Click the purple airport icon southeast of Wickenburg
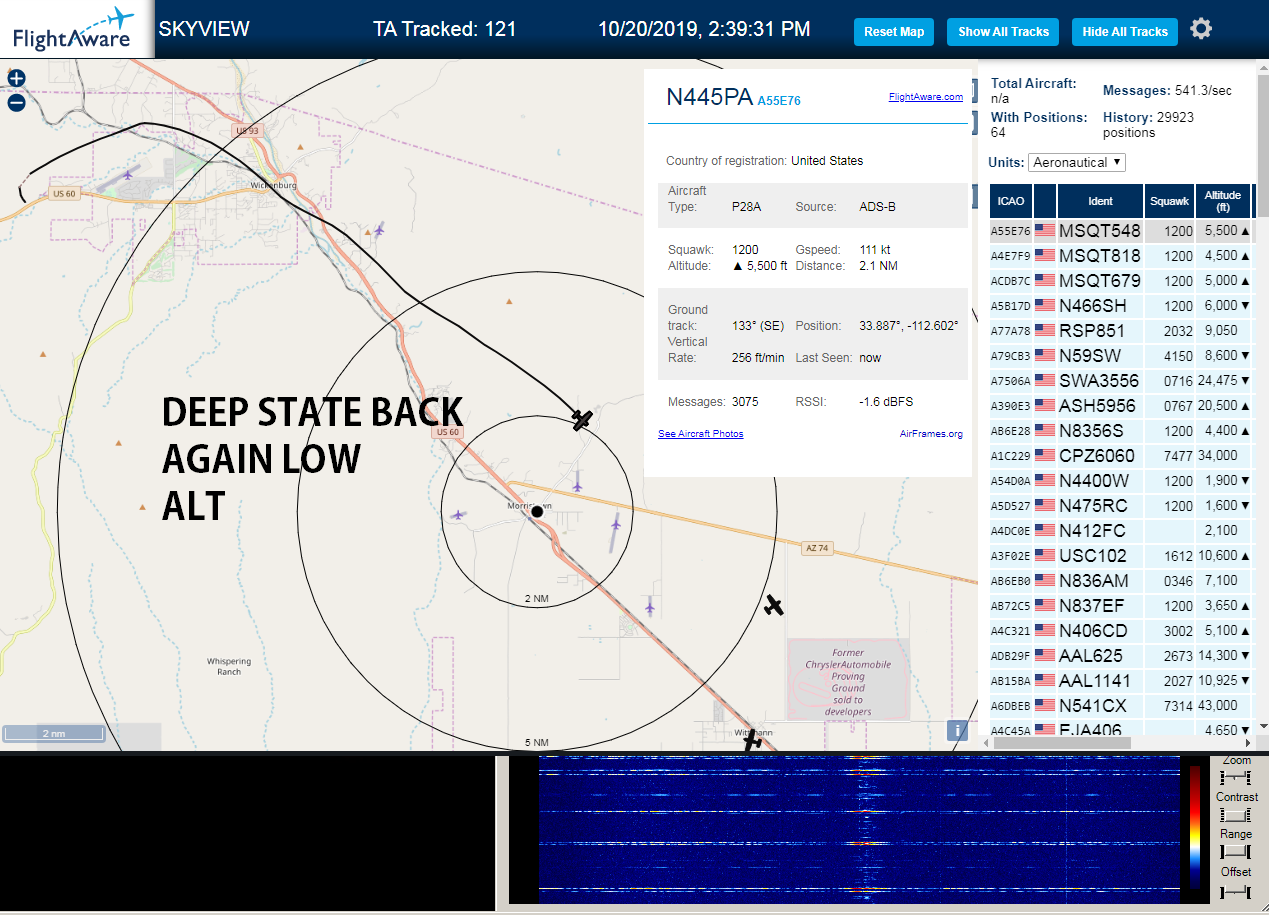The height and width of the screenshot is (915, 1269). tap(379, 230)
